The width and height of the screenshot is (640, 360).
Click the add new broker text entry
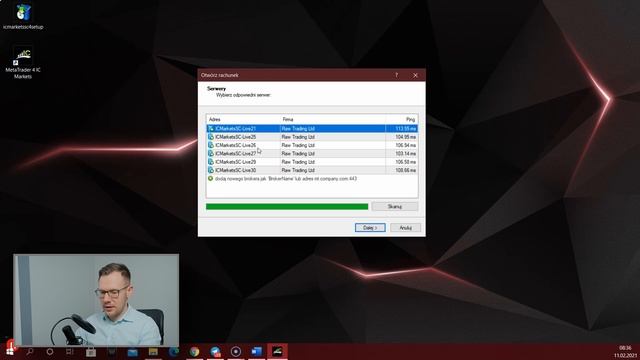[286, 179]
